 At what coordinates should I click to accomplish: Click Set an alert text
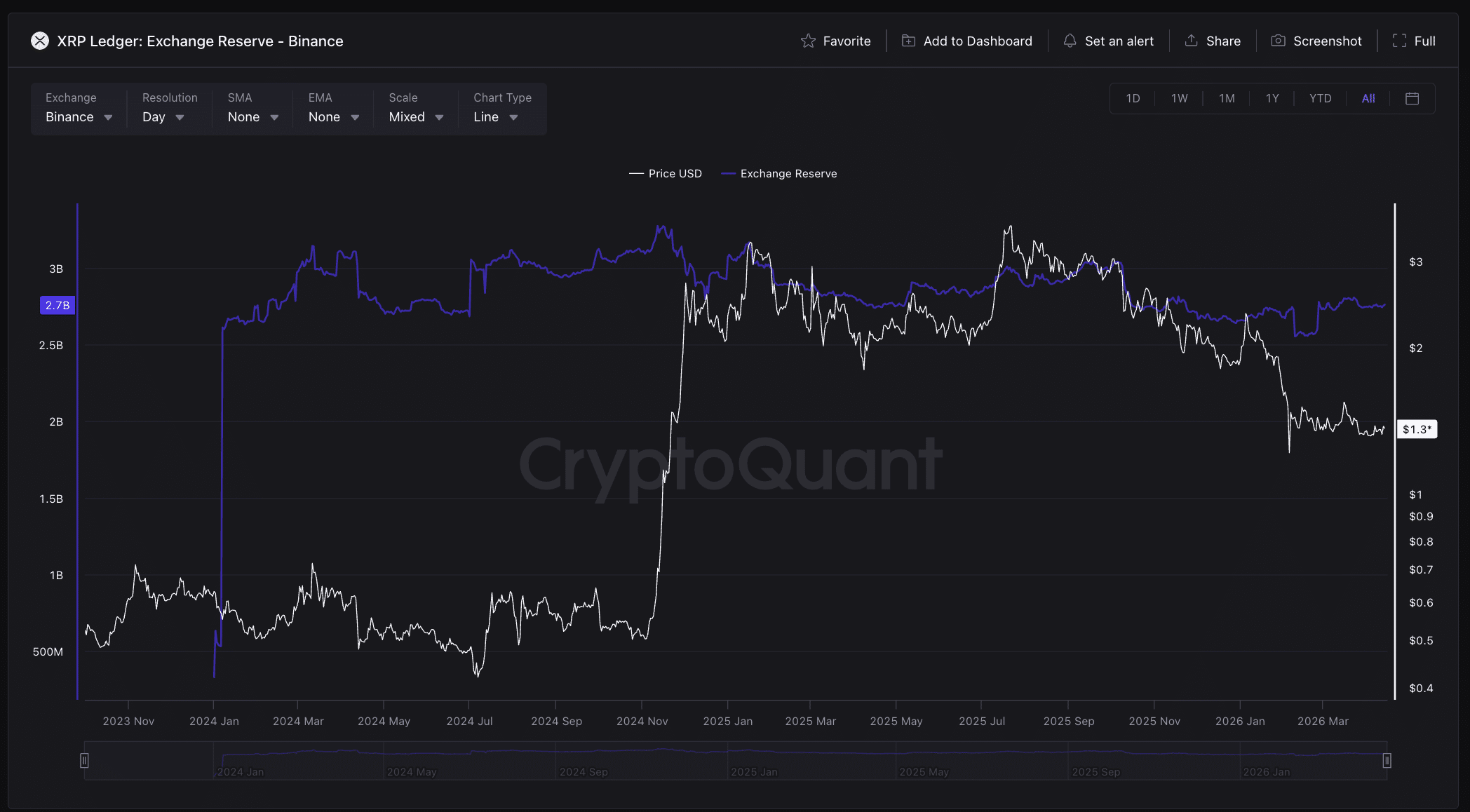tap(1119, 41)
